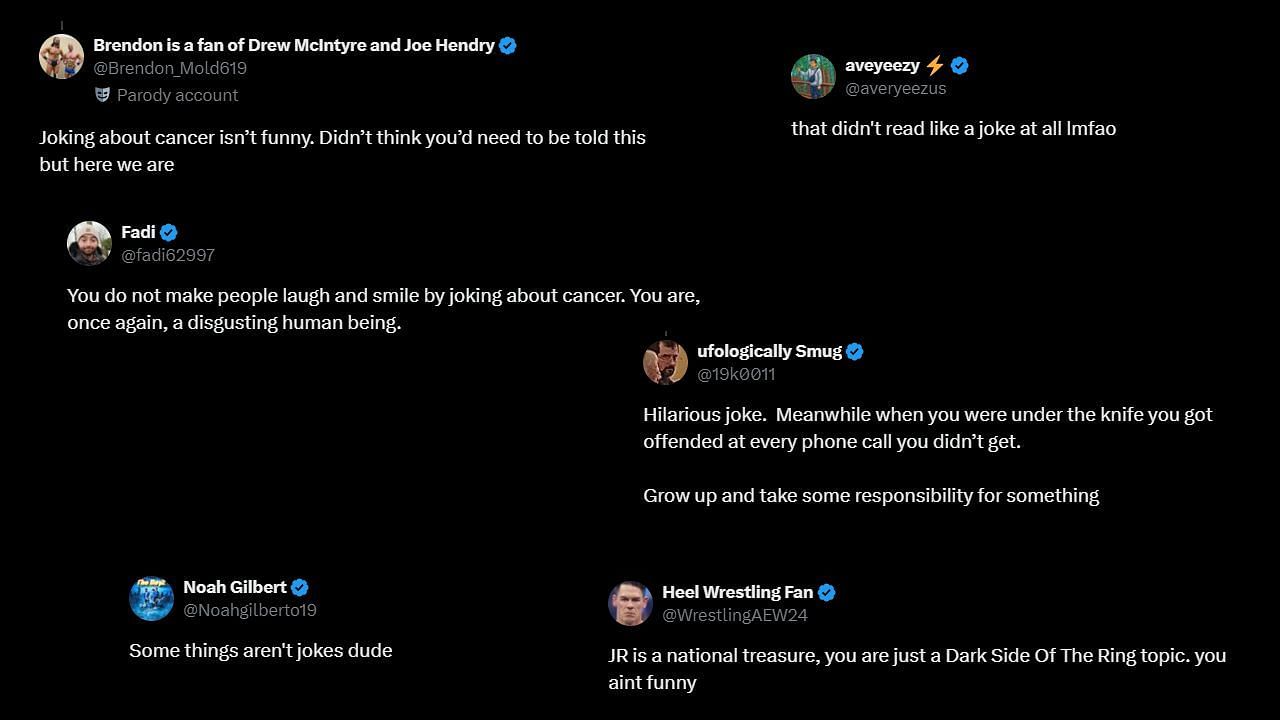The image size is (1280, 720).
Task: Click the Parody account mask icon
Action: pyautogui.click(x=102, y=94)
